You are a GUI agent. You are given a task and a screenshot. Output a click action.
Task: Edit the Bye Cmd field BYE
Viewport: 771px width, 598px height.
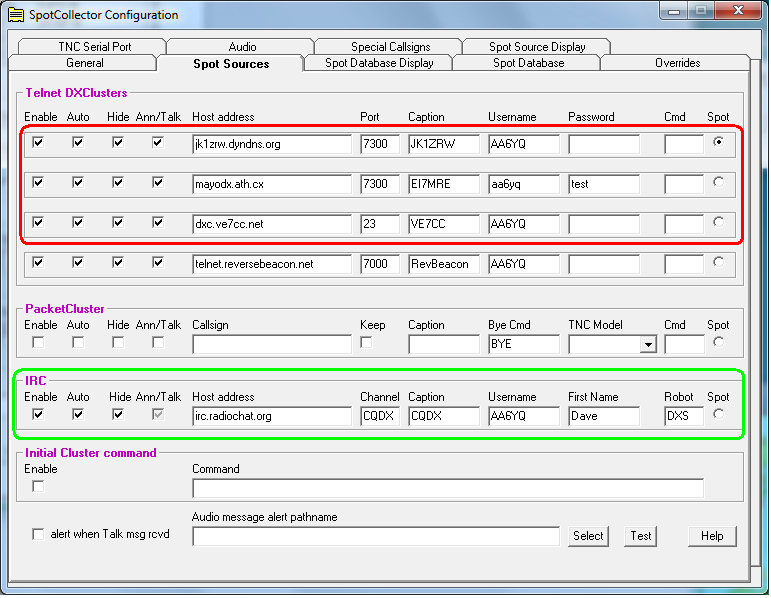point(524,344)
